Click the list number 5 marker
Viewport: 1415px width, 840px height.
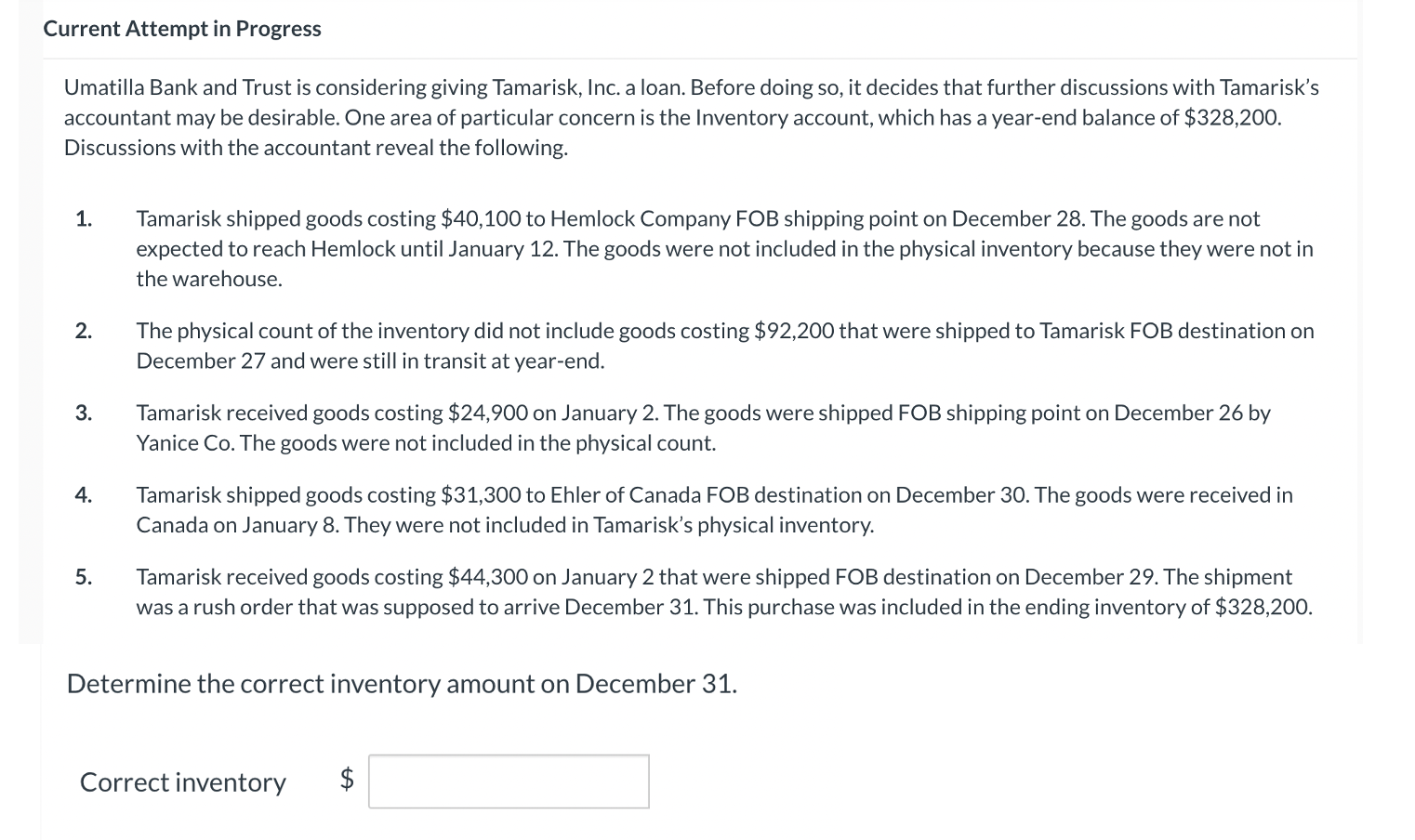[84, 577]
